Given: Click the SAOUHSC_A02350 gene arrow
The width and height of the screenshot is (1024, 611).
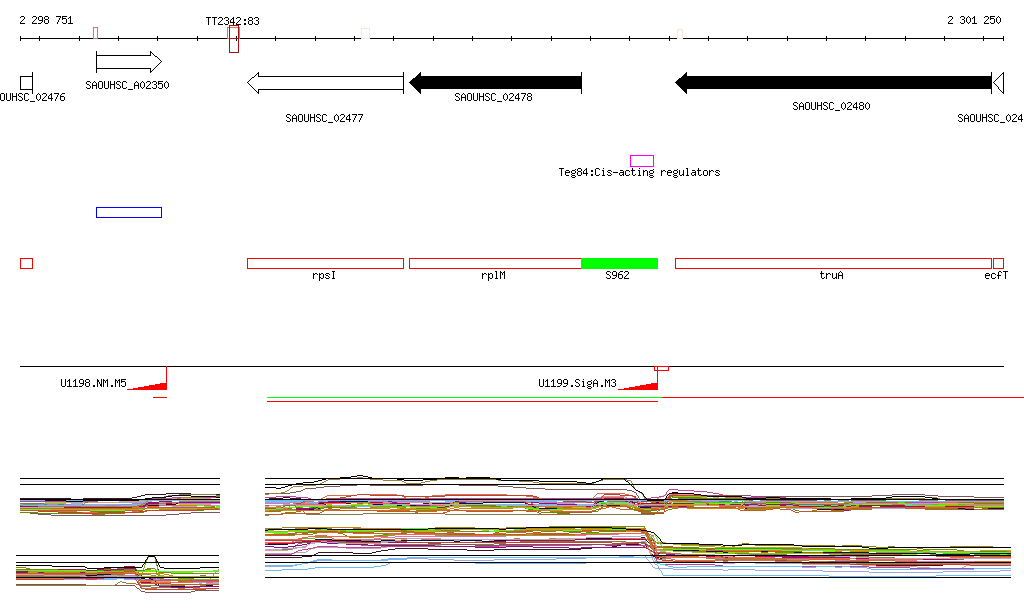Looking at the screenshot, I should pos(129,62).
